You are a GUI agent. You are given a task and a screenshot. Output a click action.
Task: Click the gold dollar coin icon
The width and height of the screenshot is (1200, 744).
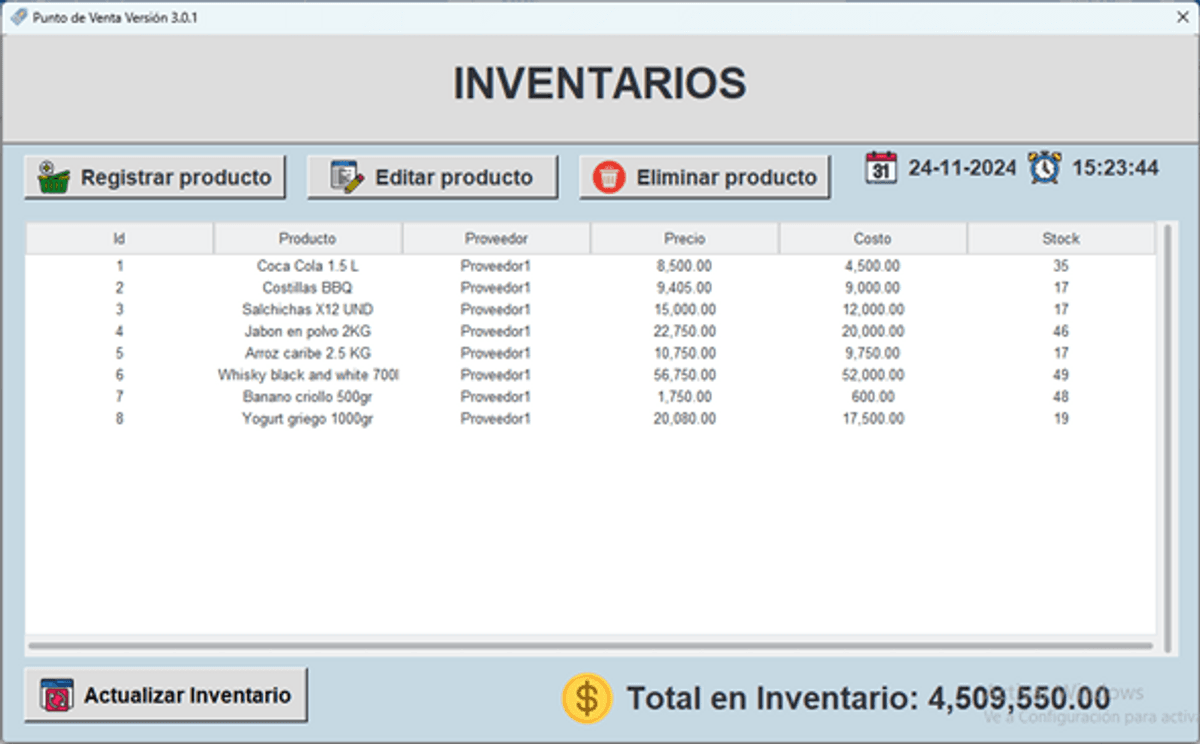pos(587,697)
